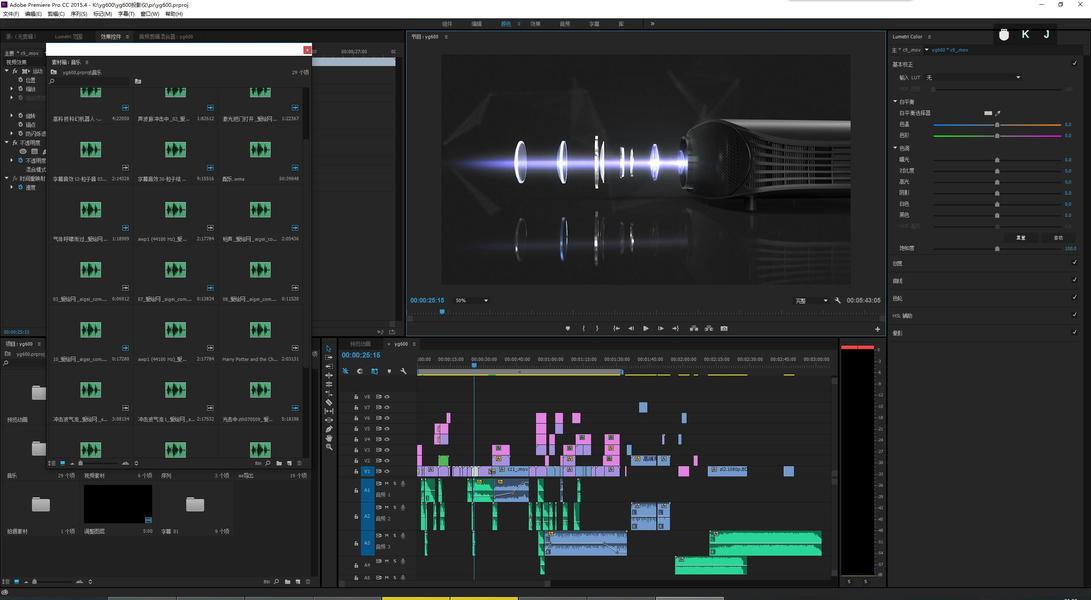Select the Razor tool
Screen dimensions: 1091x600
[x=328, y=402]
